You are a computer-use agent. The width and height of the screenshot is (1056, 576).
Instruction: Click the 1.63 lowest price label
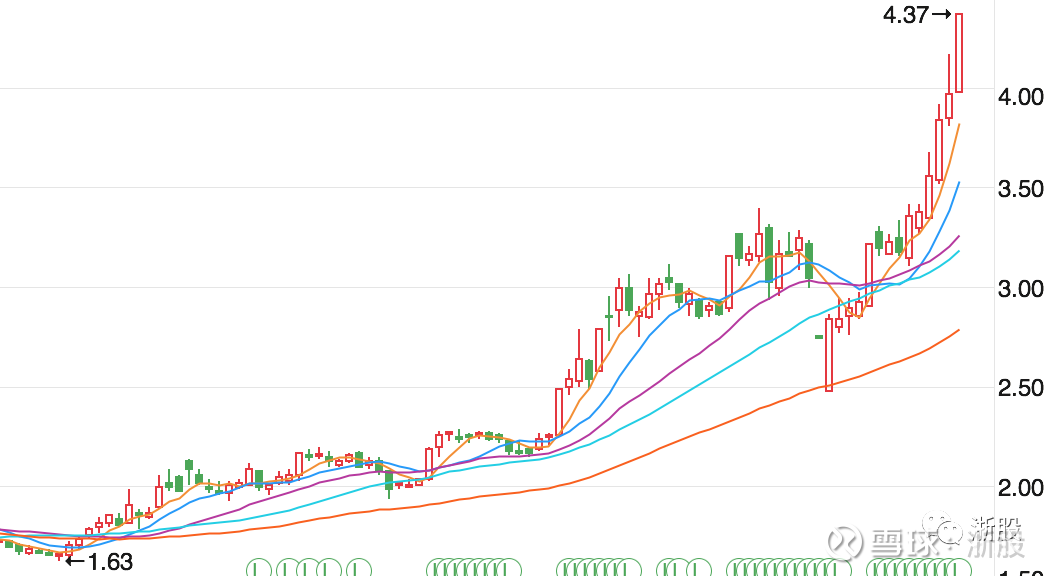coord(110,561)
